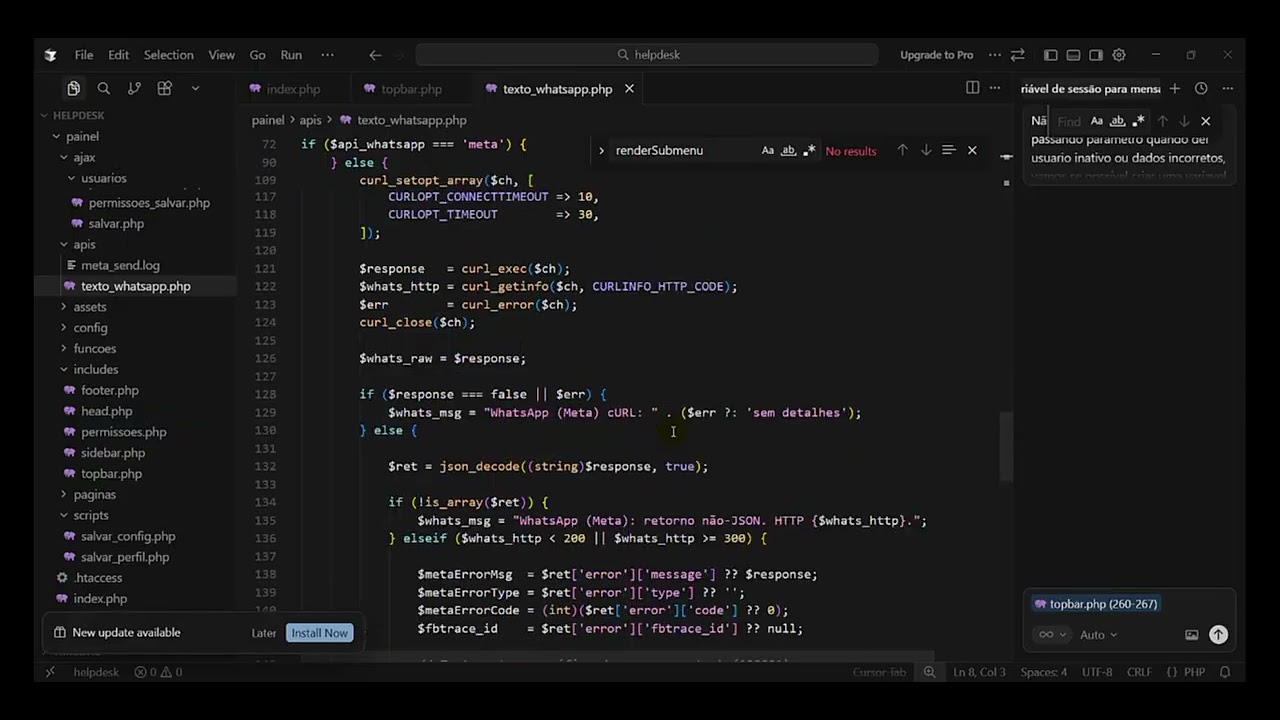Expand additional views chevron beside Extensions
1280x720 pixels.
coord(195,89)
